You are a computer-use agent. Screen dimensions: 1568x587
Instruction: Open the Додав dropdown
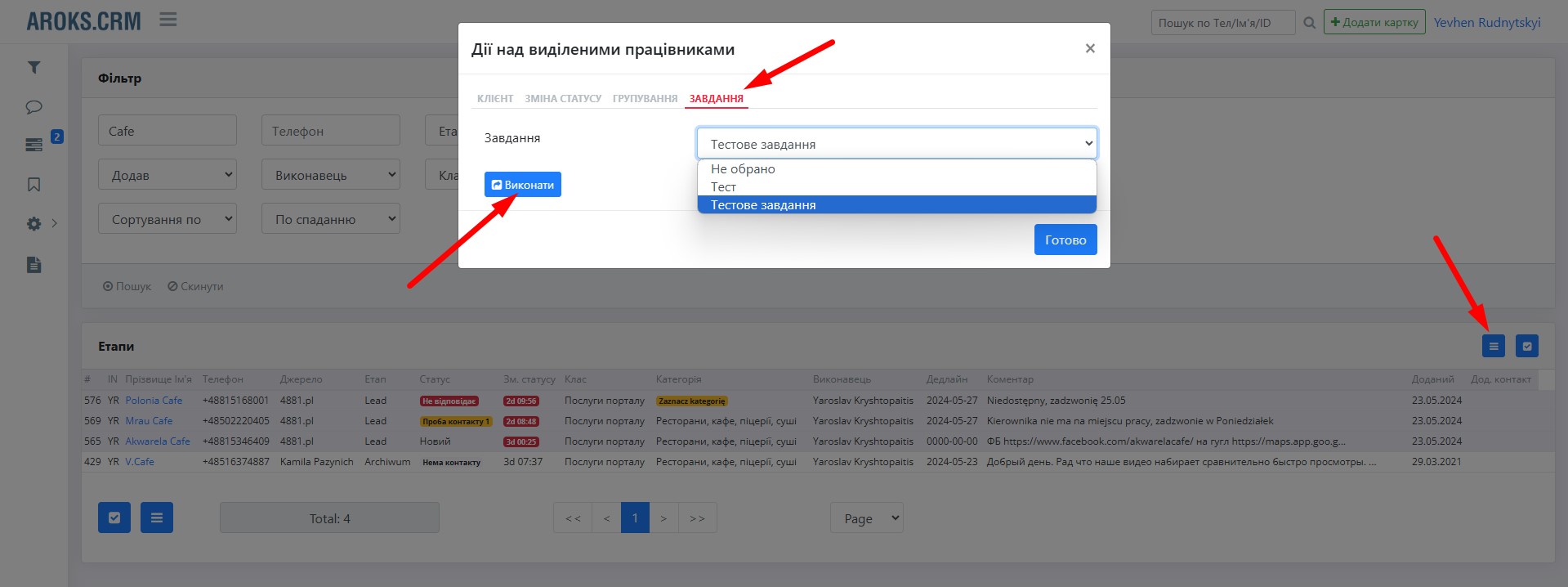point(168,174)
